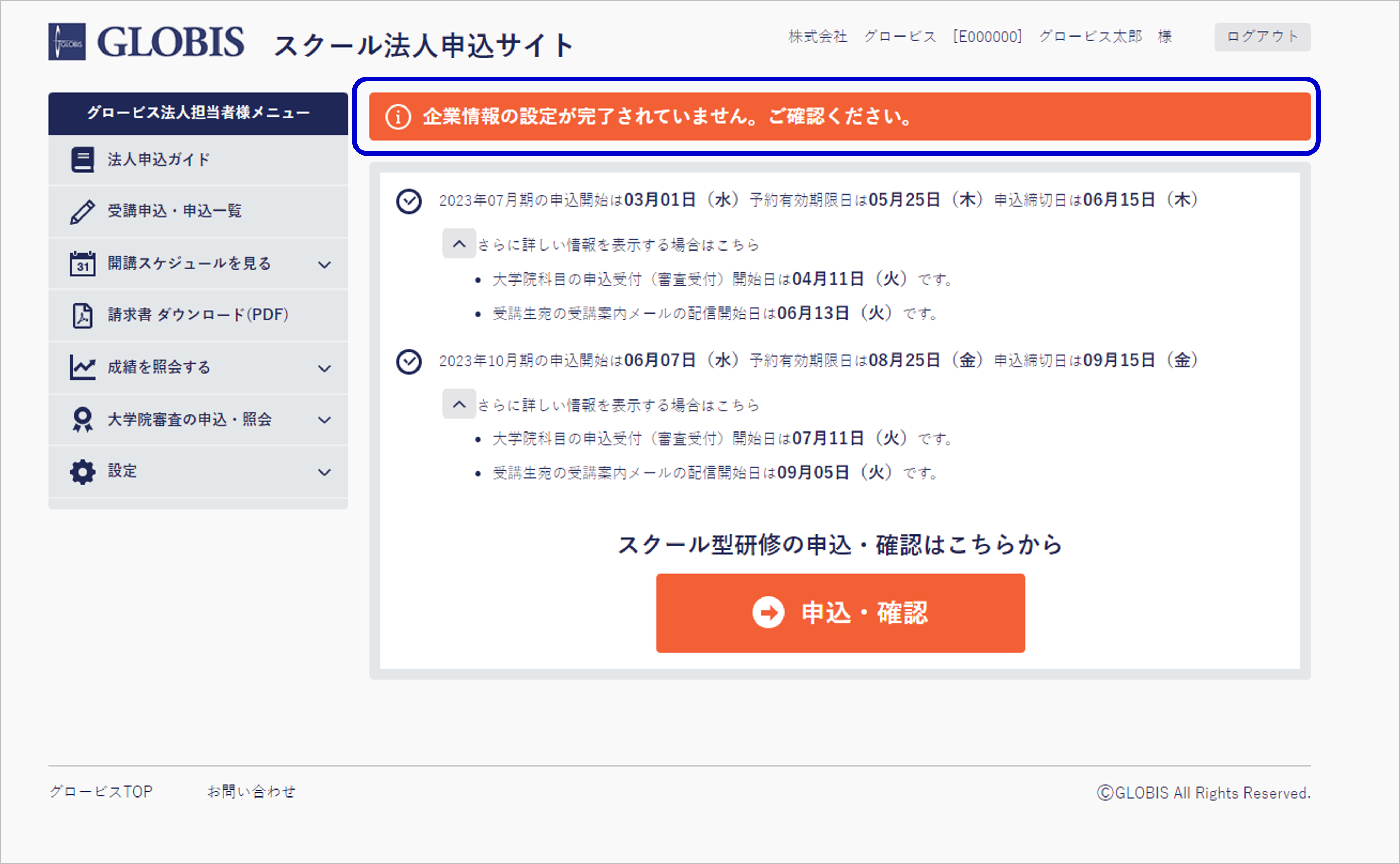Select 設定 menu item label
Image resolution: width=1400 pixels, height=864 pixels.
122,471
